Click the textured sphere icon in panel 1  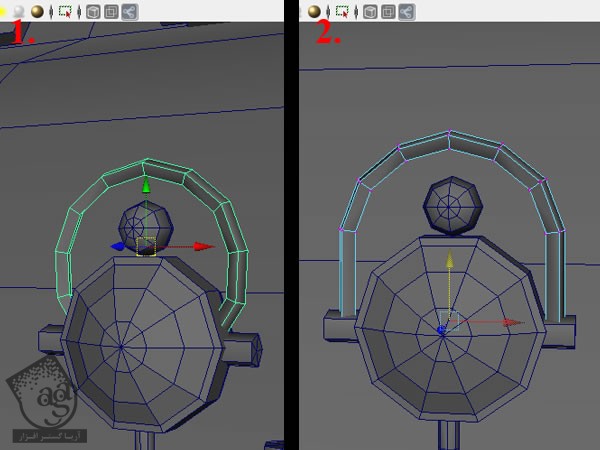pyautogui.click(x=37, y=12)
